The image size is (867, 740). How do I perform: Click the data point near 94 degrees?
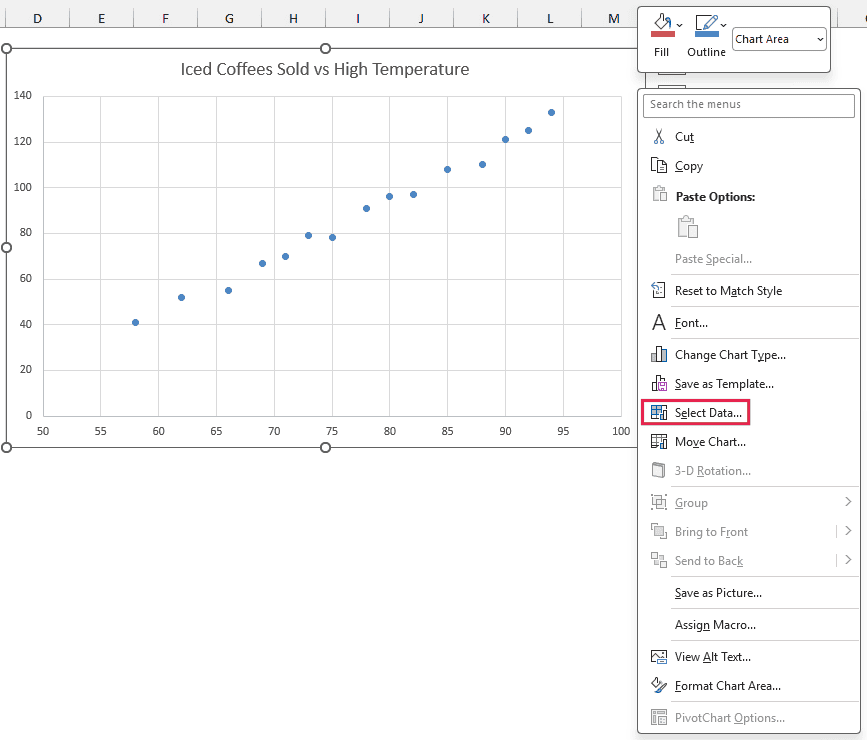[551, 112]
